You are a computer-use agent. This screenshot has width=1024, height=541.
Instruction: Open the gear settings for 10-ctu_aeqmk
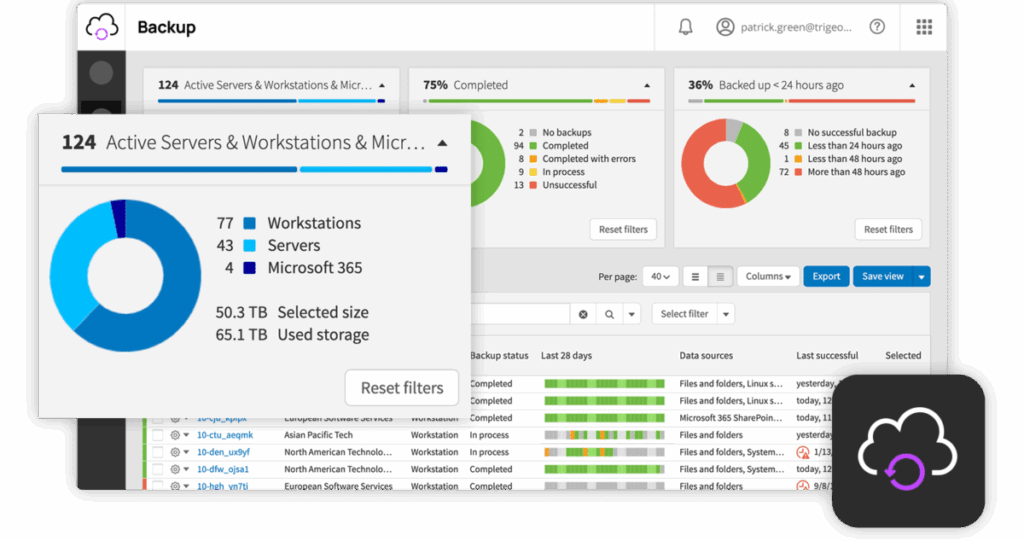pos(174,435)
